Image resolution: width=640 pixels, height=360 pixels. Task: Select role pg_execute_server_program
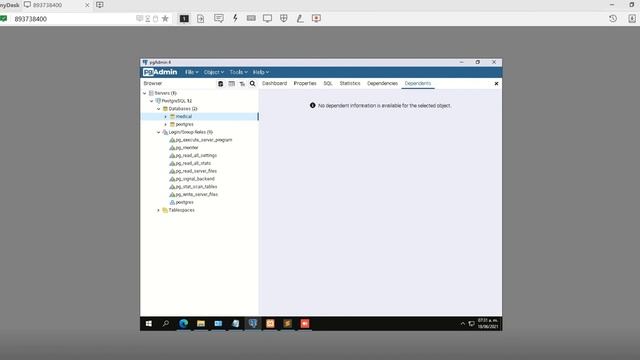tap(204, 140)
